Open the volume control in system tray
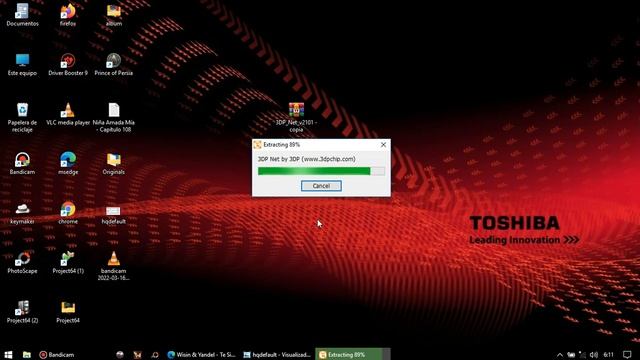Image resolution: width=640 pixels, height=360 pixels. [594, 355]
